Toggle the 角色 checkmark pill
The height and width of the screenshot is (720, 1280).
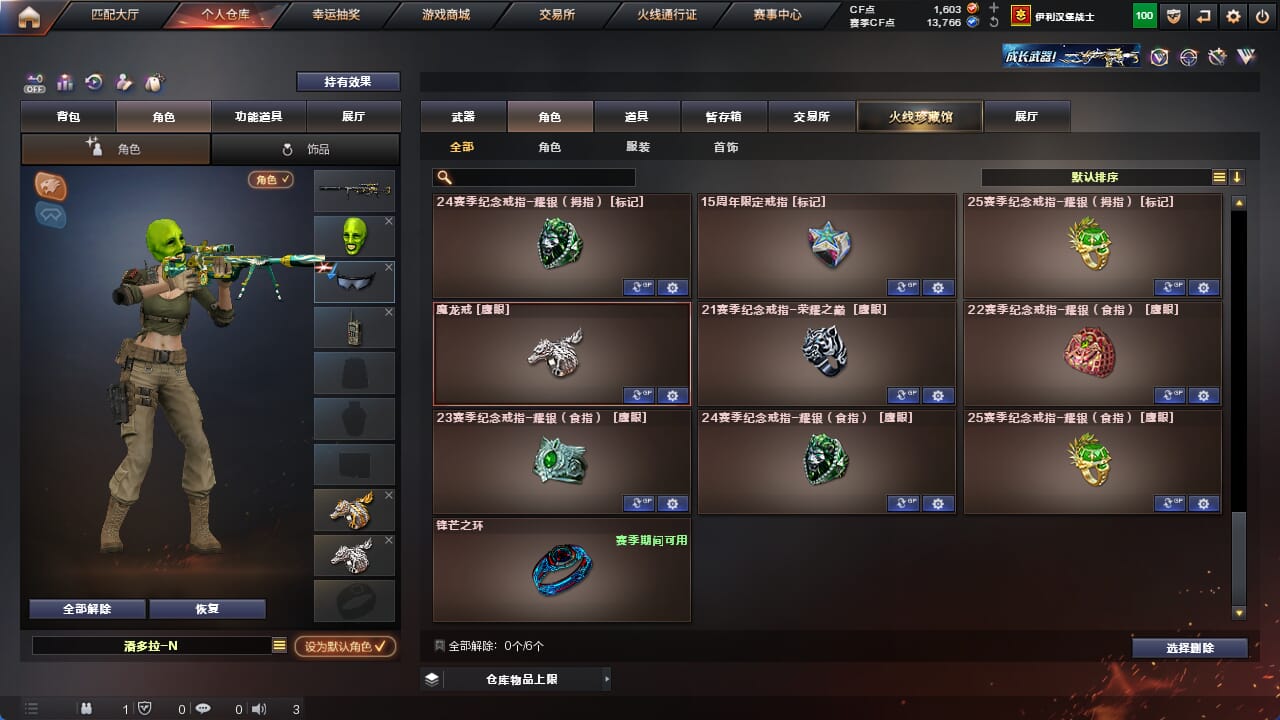point(271,179)
